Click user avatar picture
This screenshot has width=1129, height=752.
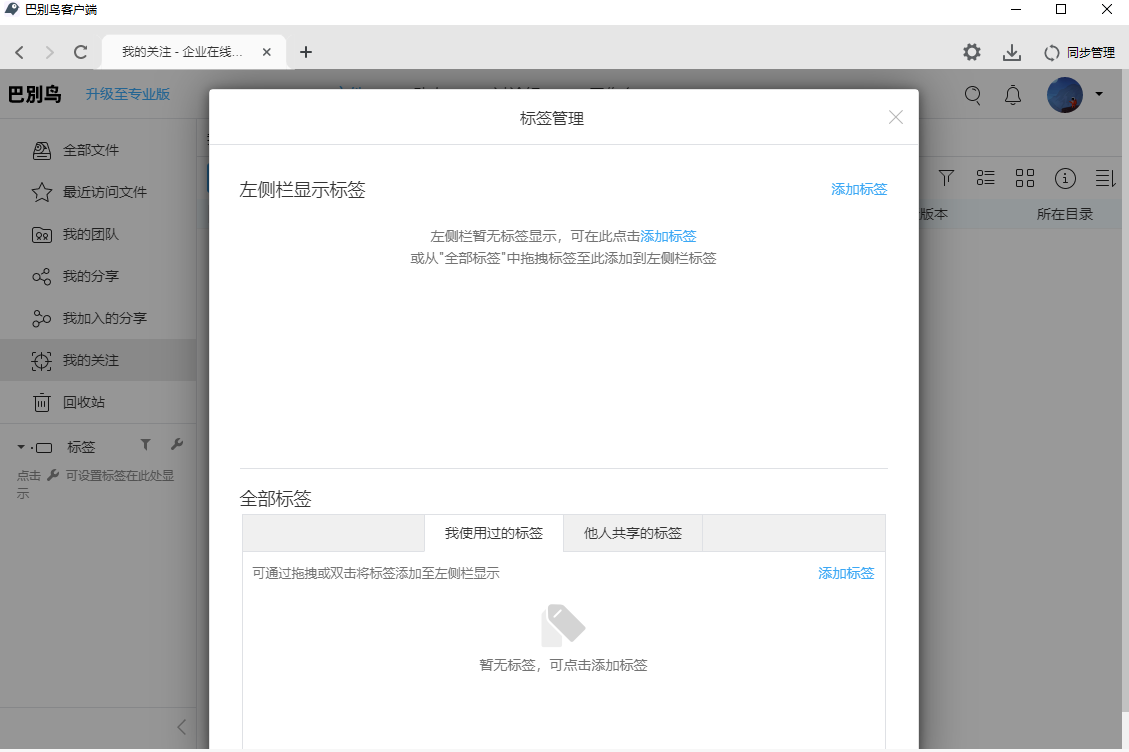point(1065,94)
